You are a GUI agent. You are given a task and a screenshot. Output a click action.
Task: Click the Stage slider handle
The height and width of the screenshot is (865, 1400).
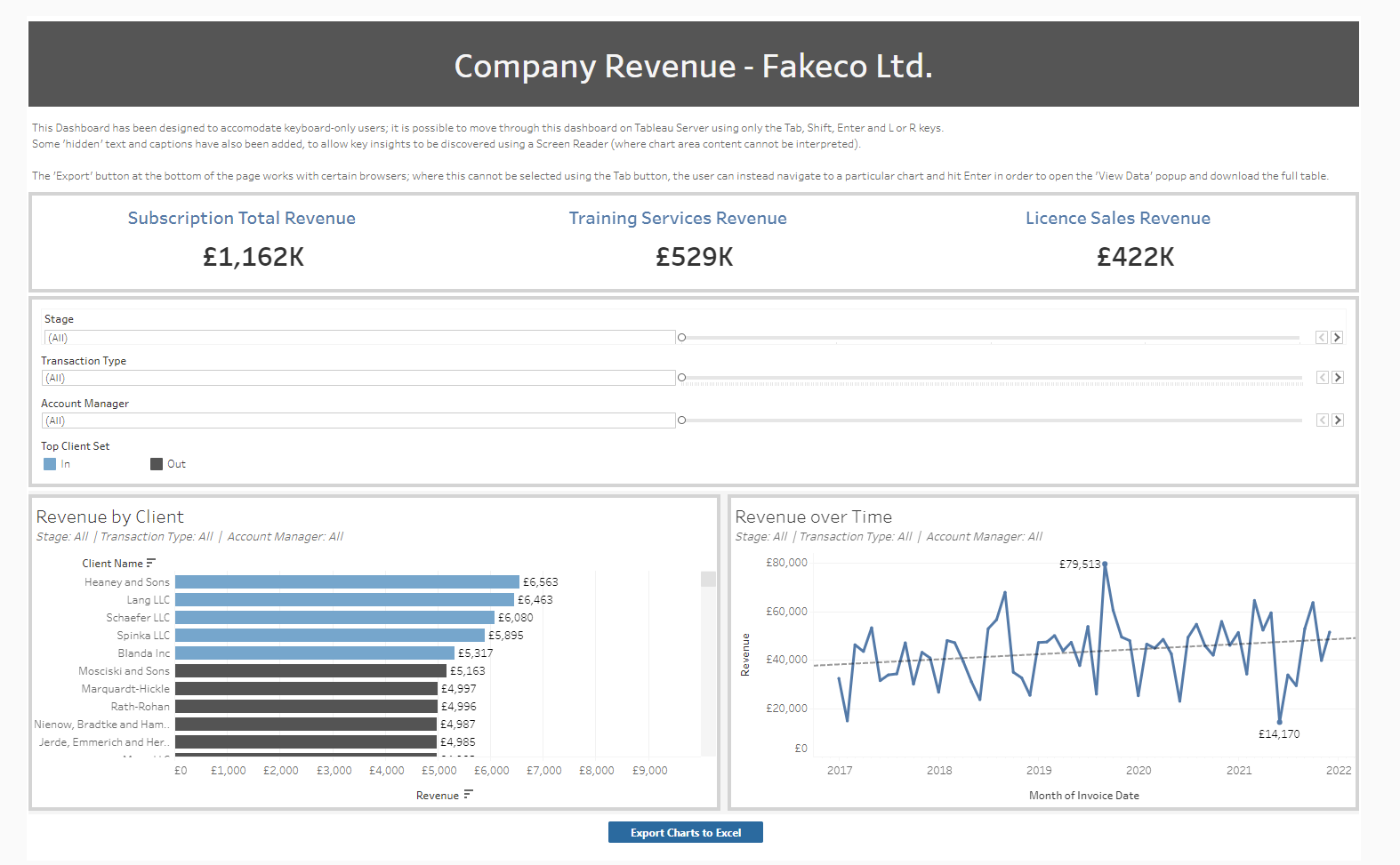pyautogui.click(x=682, y=338)
